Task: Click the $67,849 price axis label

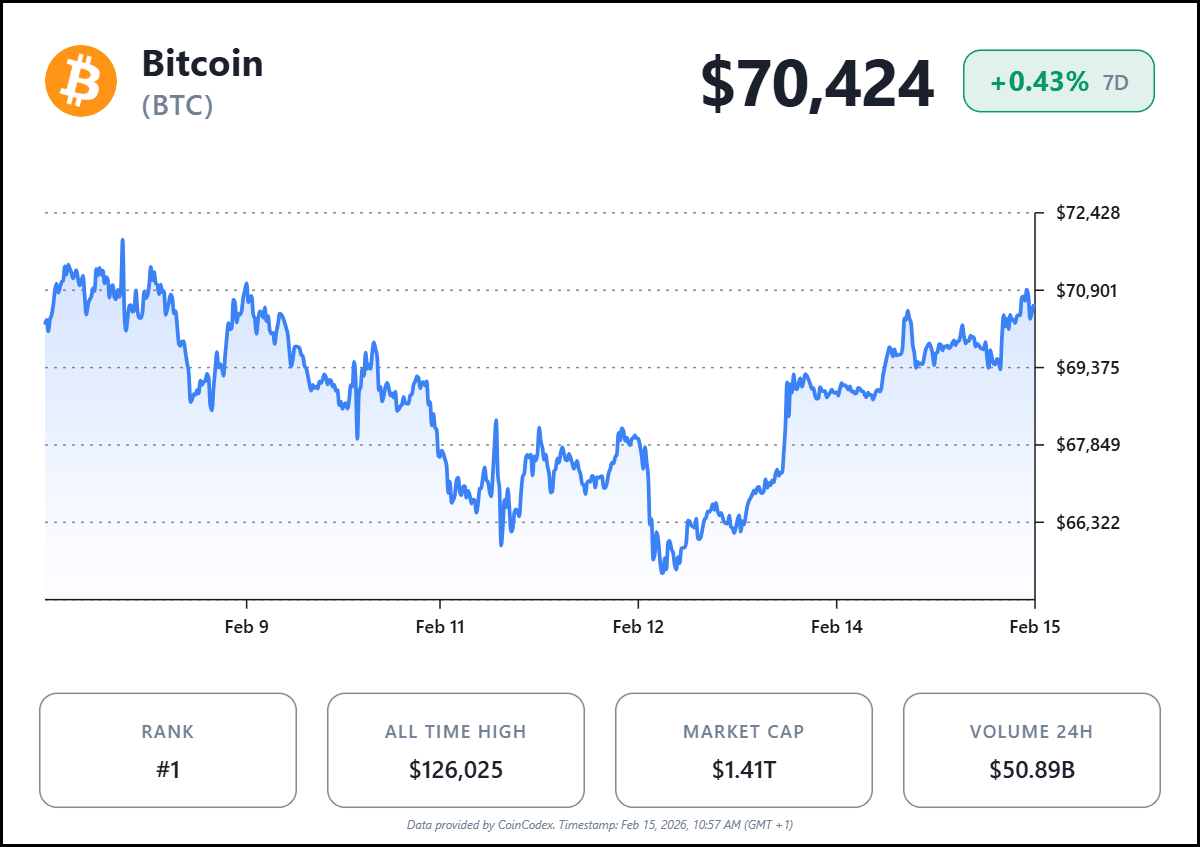Action: (1088, 445)
